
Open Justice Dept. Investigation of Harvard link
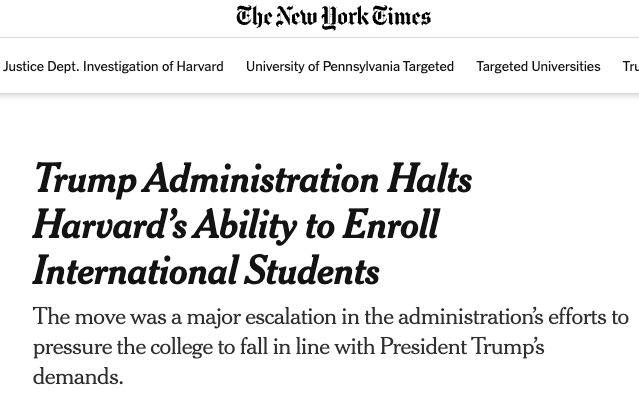pyautogui.click(x=113, y=66)
